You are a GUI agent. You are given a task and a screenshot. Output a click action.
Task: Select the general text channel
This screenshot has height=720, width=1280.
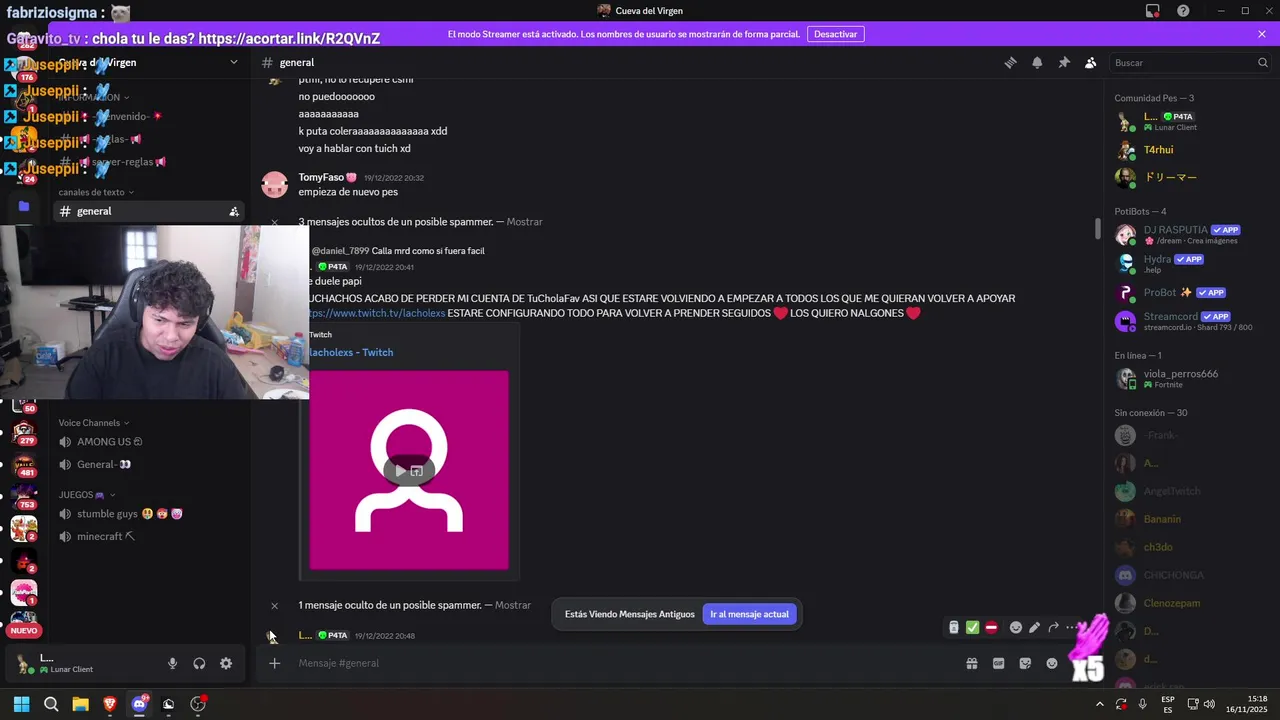[150, 211]
